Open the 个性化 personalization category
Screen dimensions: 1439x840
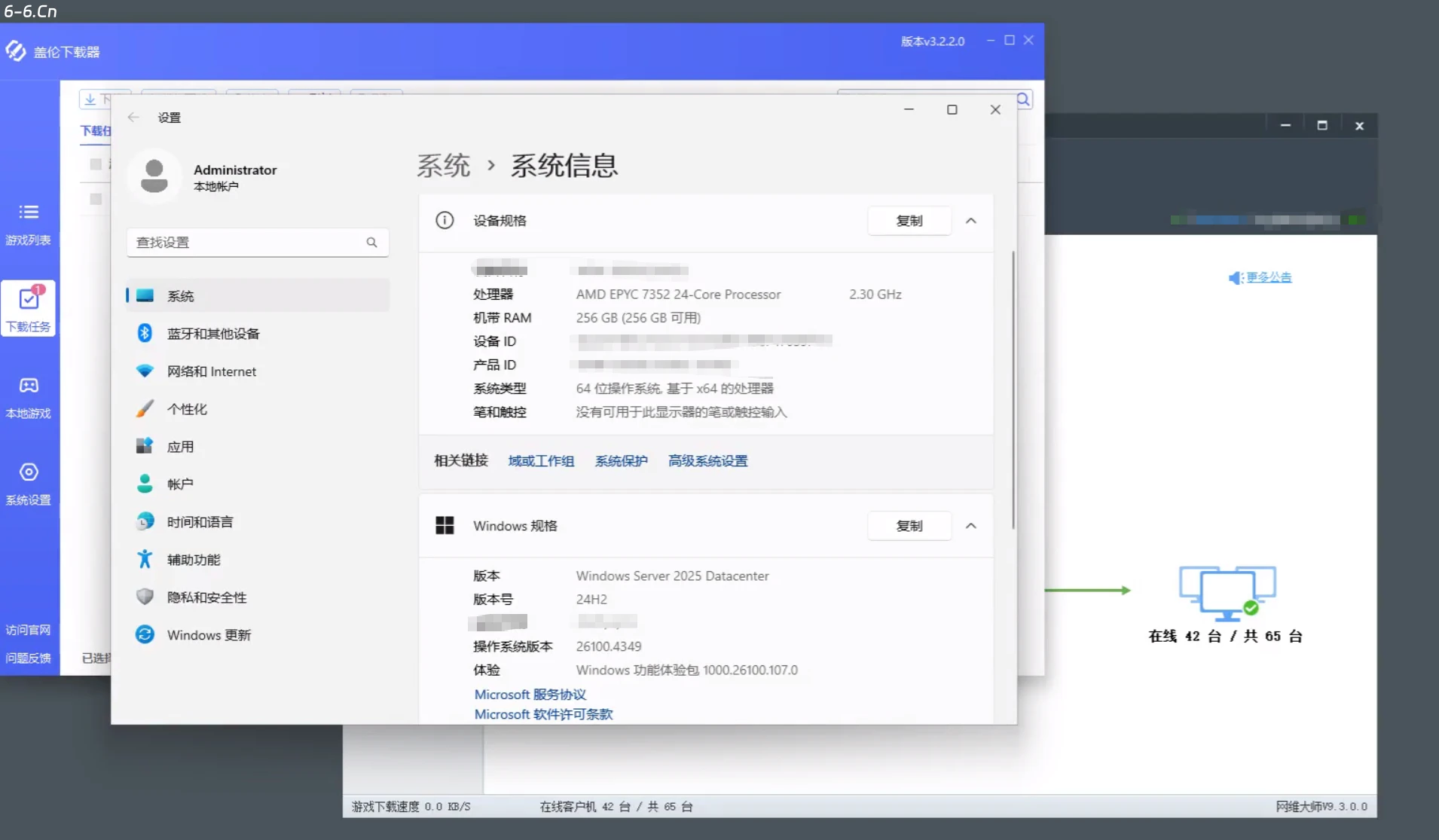tap(188, 408)
